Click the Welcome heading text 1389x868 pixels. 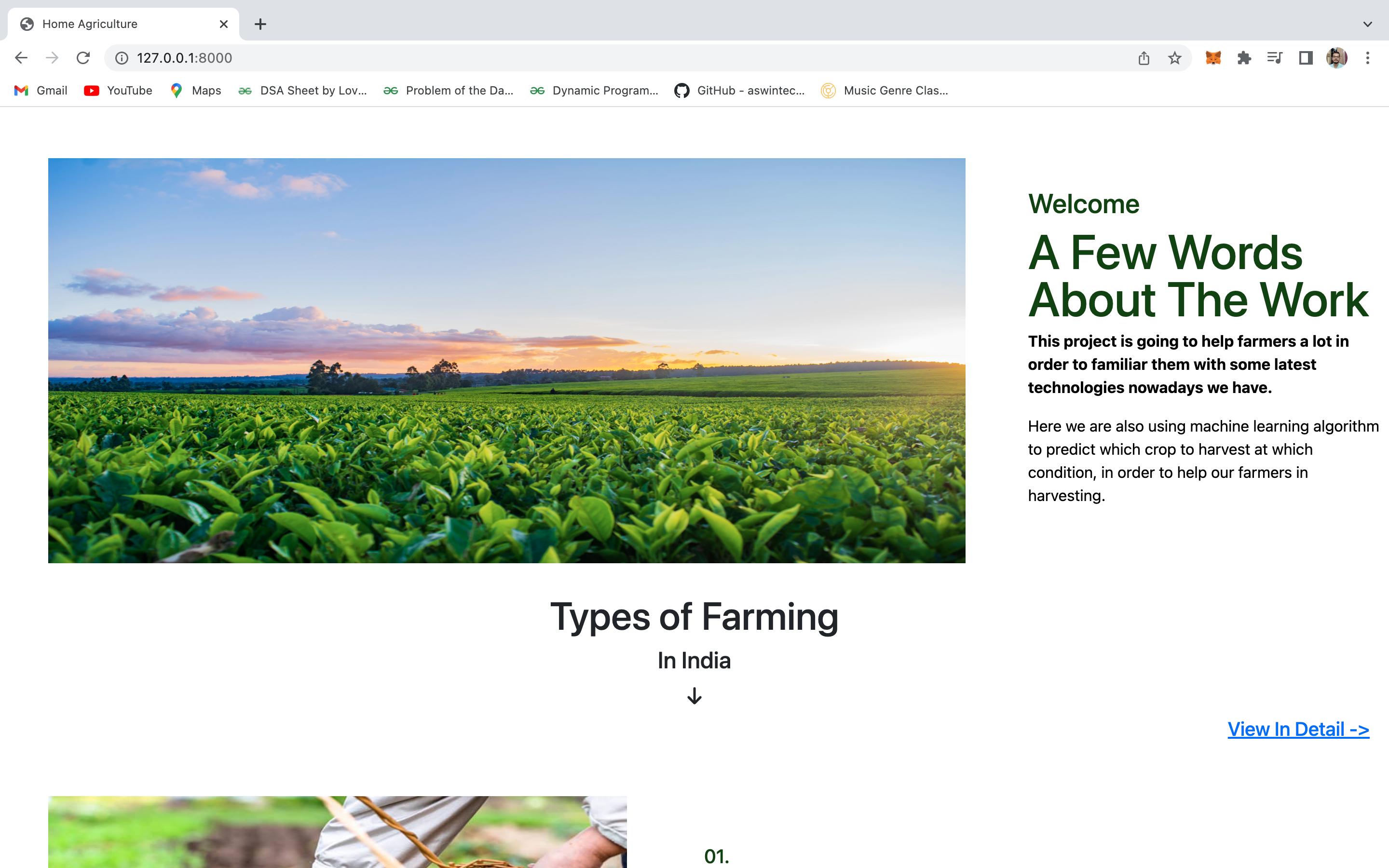click(x=1084, y=204)
